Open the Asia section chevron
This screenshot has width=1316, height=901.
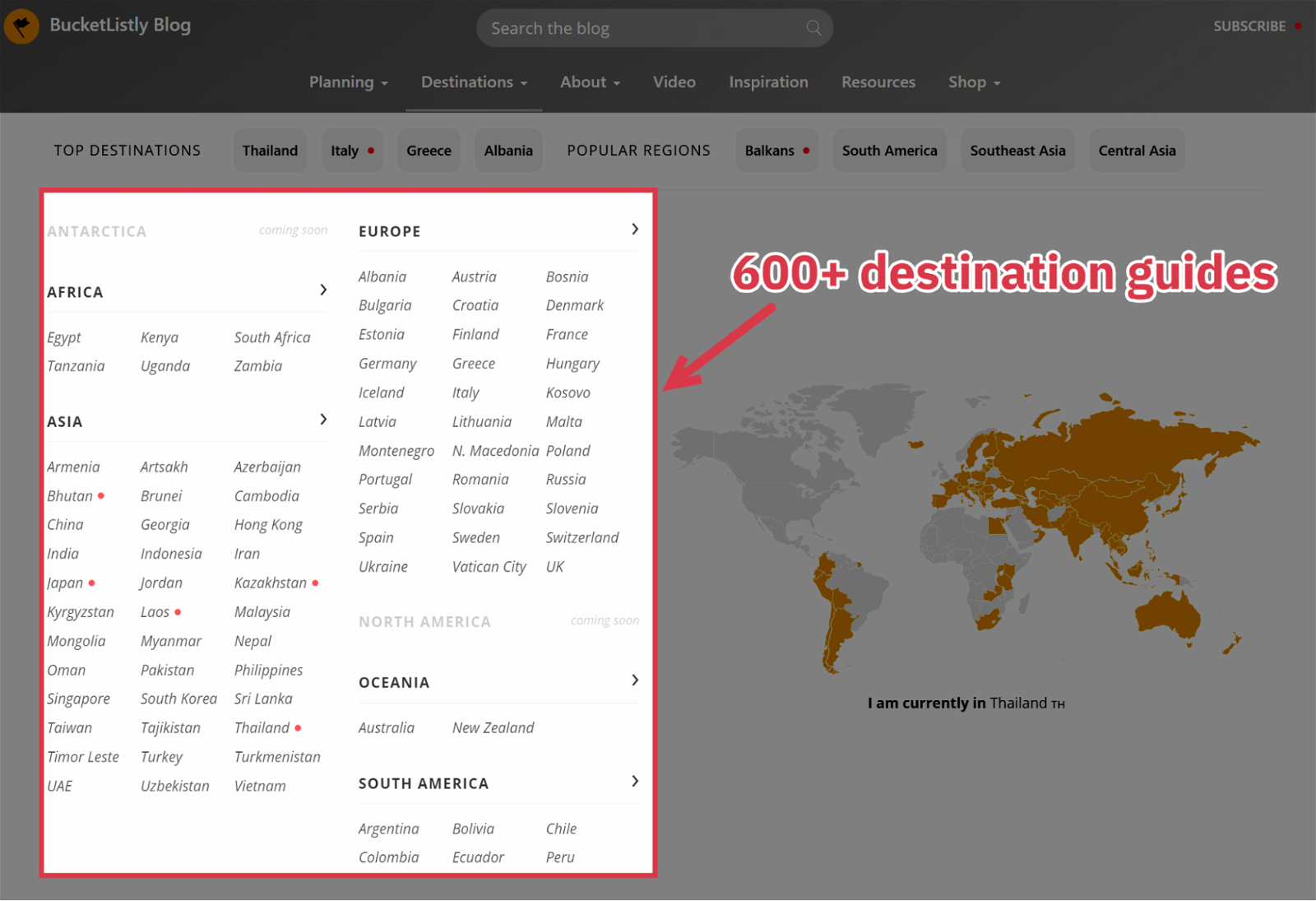coord(323,420)
